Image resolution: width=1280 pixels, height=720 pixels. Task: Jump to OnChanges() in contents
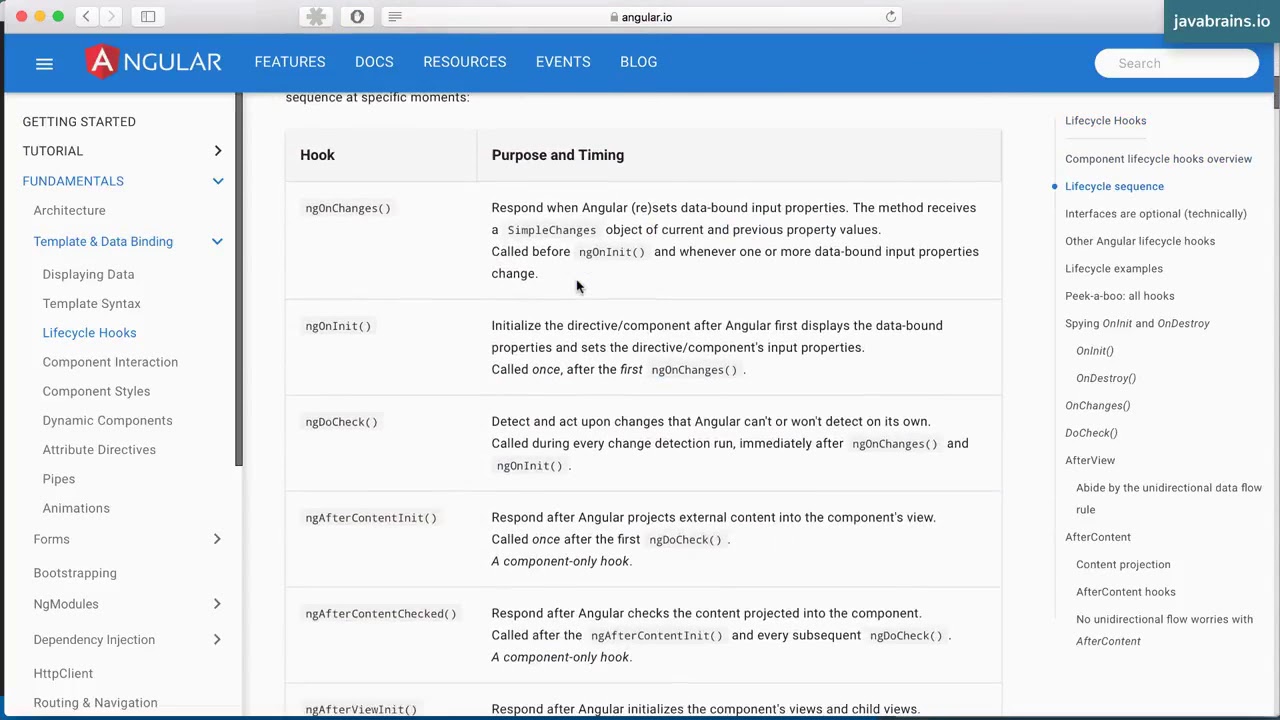(1098, 405)
